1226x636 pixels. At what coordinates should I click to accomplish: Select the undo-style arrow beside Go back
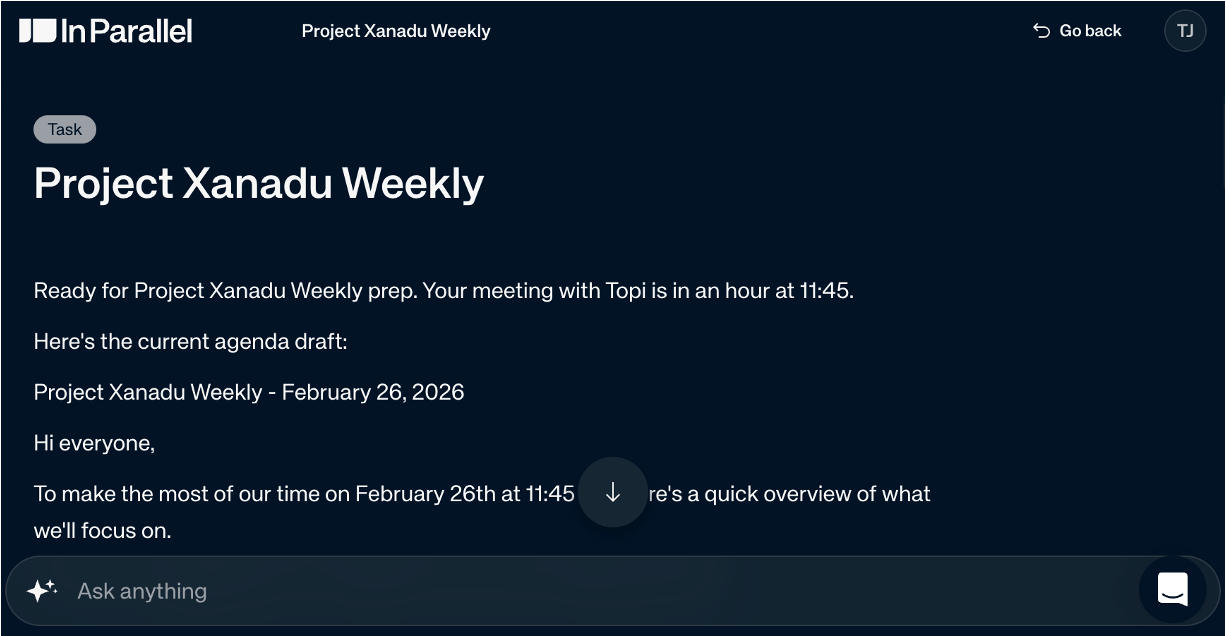click(1040, 30)
